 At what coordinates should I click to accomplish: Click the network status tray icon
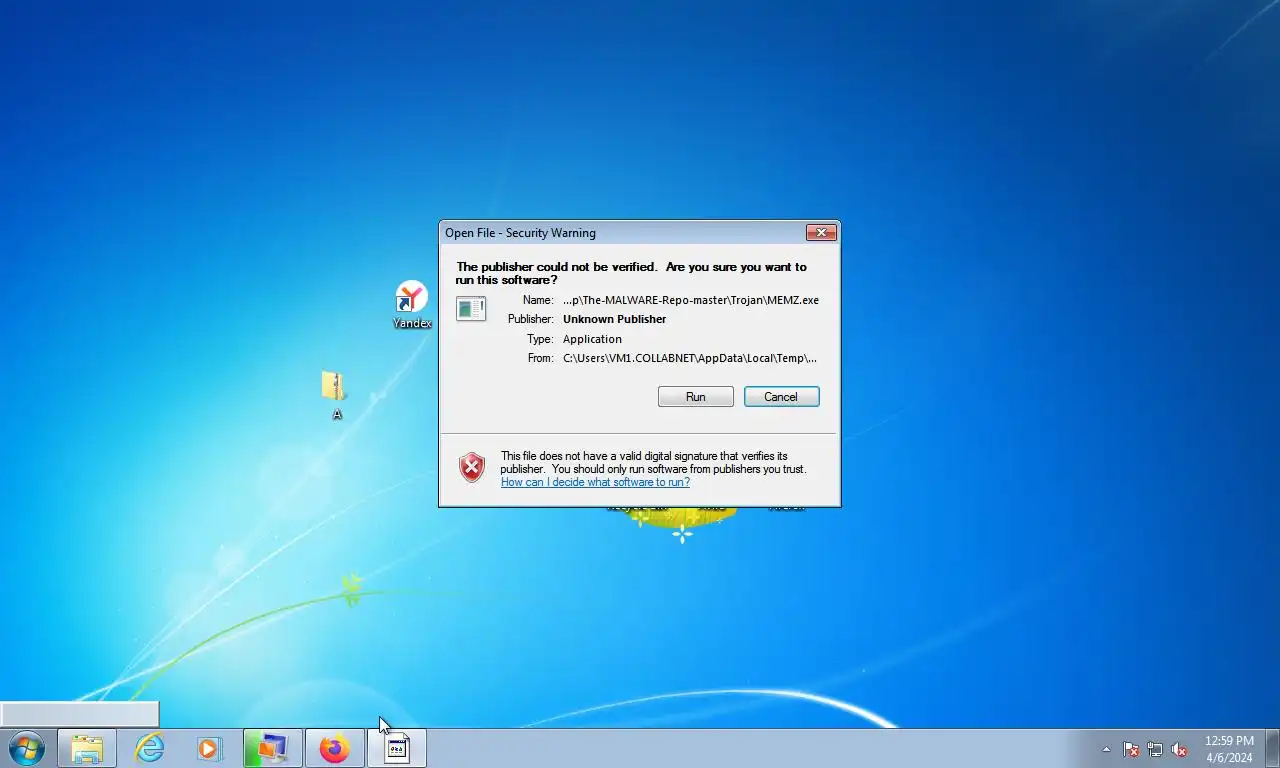pos(1155,749)
